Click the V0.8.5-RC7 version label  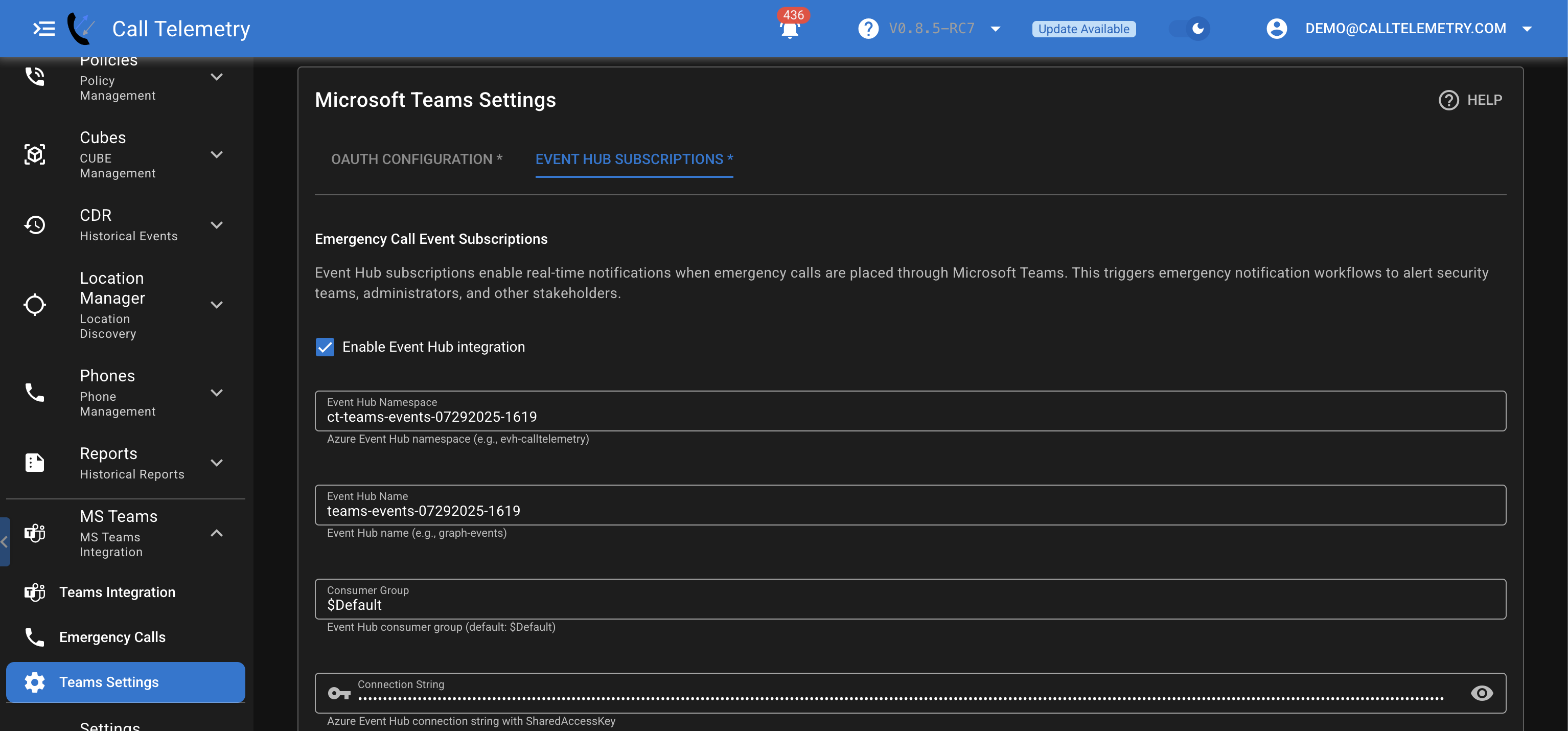[931, 29]
